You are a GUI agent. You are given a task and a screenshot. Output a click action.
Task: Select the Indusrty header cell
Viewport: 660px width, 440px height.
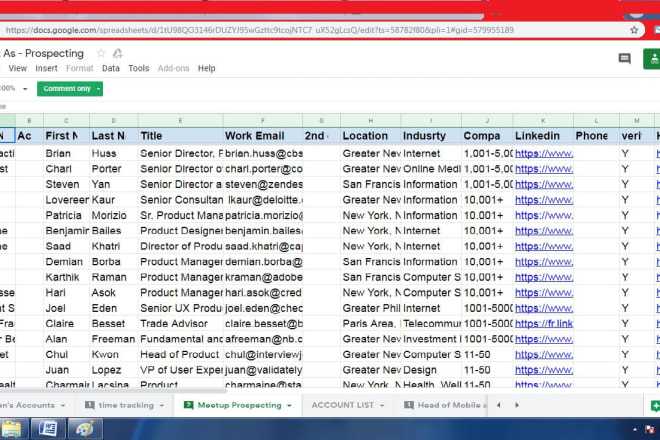point(431,136)
